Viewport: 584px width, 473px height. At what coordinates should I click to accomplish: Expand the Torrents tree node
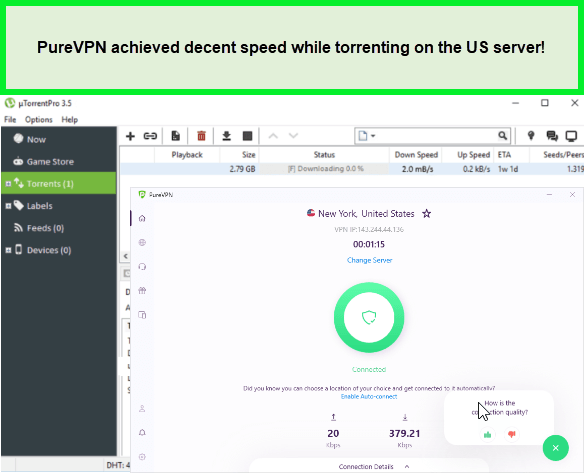[8, 184]
